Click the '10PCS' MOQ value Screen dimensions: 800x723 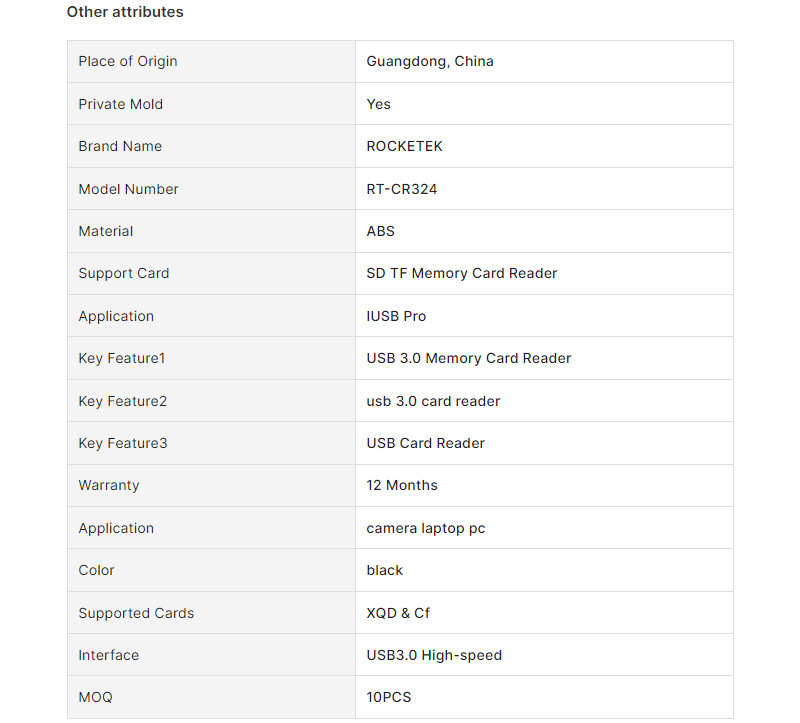pyautogui.click(x=389, y=697)
